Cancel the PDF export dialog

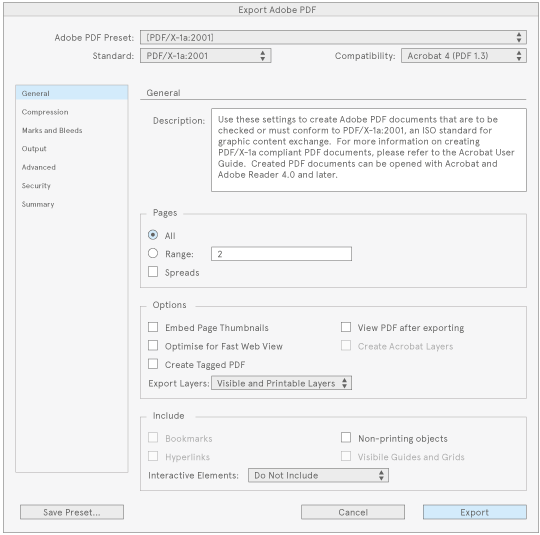tap(353, 512)
